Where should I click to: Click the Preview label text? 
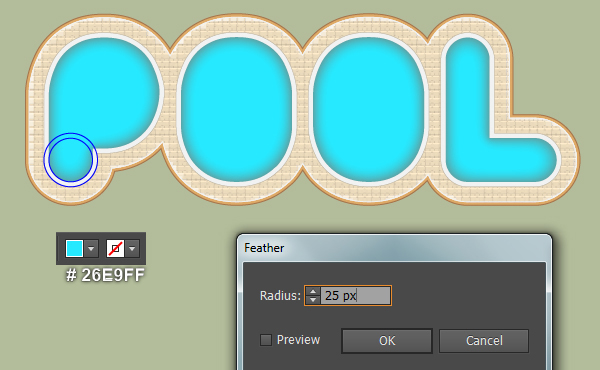(x=298, y=340)
